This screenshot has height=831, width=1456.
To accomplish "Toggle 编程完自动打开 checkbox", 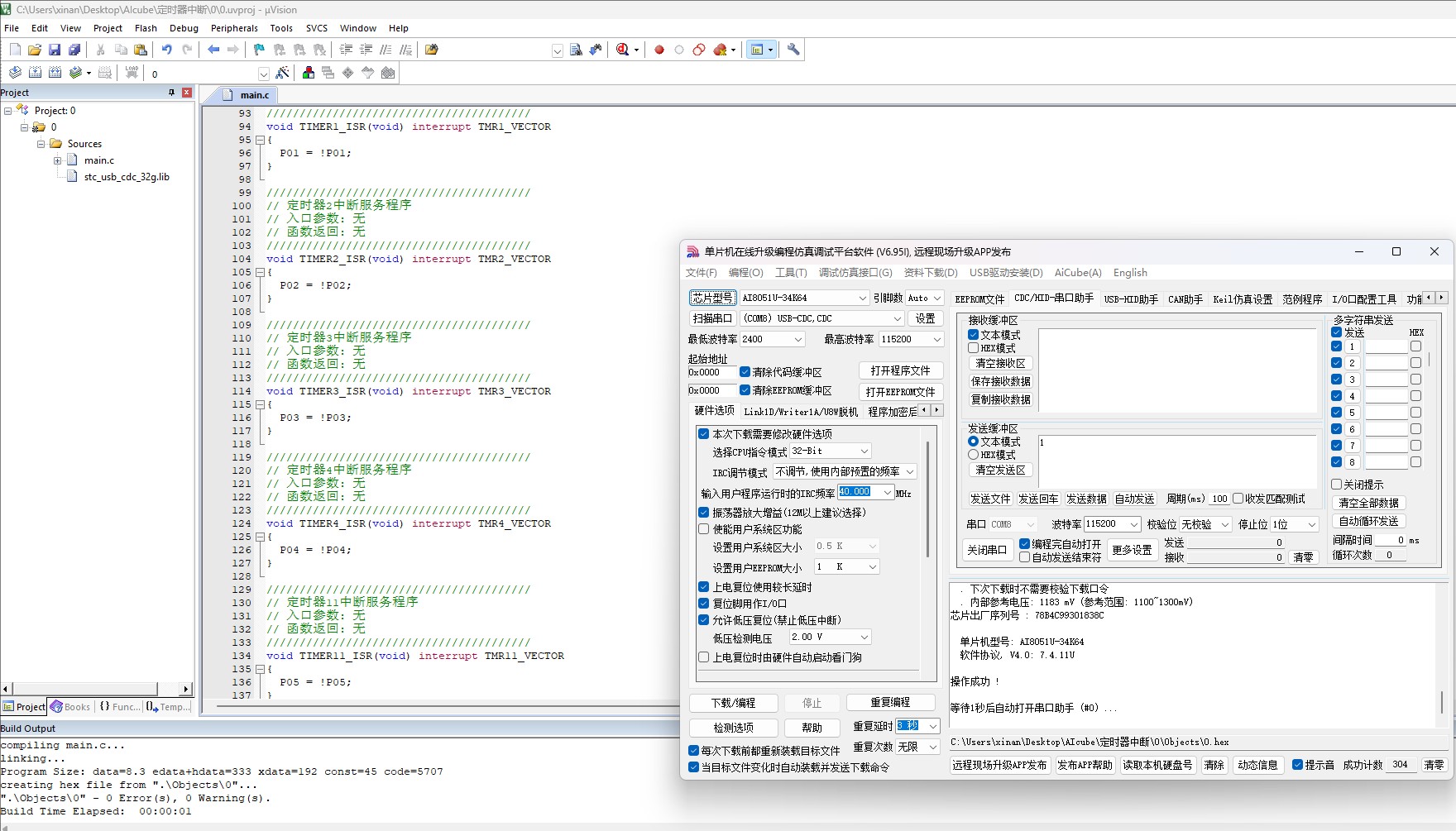I will coord(1024,544).
